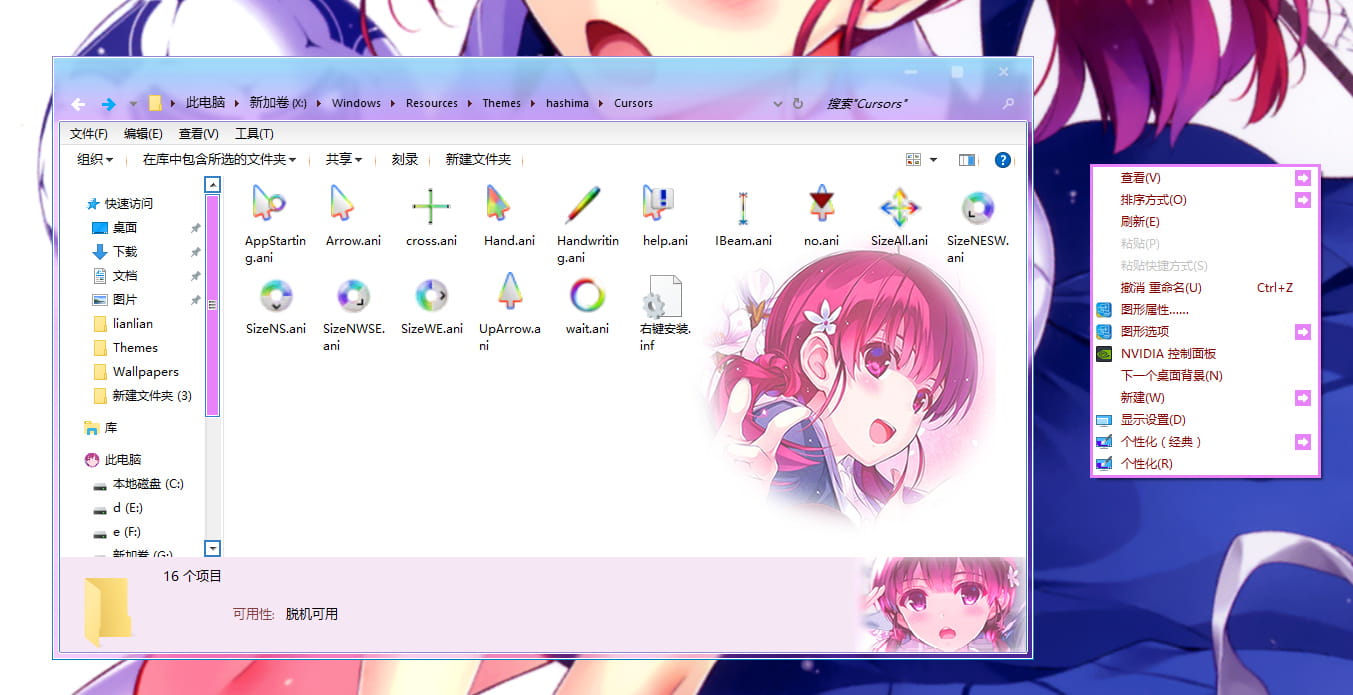
Task: Expand the 排序方式(O) submenu
Action: click(1155, 199)
